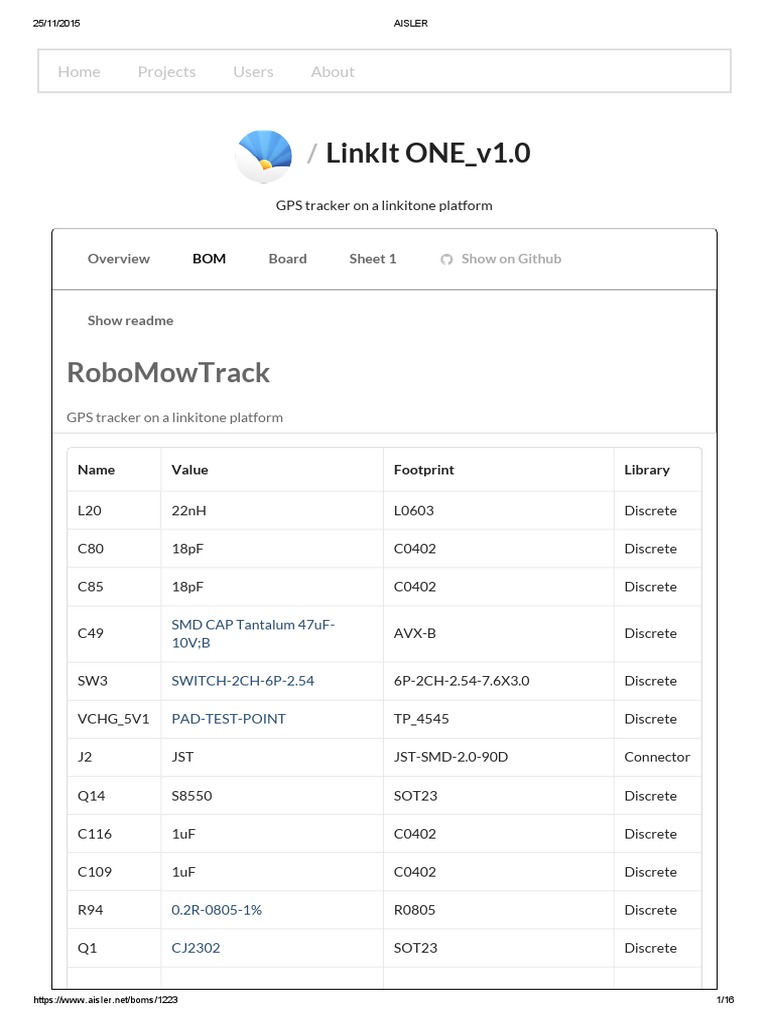Select the TP_4545 footprint cell
The width and height of the screenshot is (768, 1024).
(x=499, y=719)
